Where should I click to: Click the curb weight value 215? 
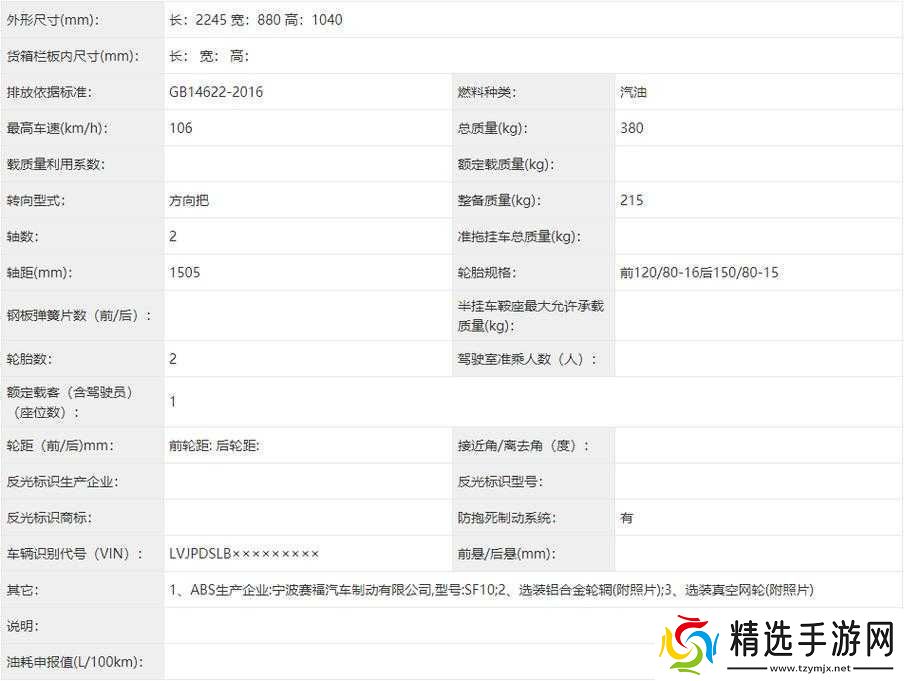632,200
